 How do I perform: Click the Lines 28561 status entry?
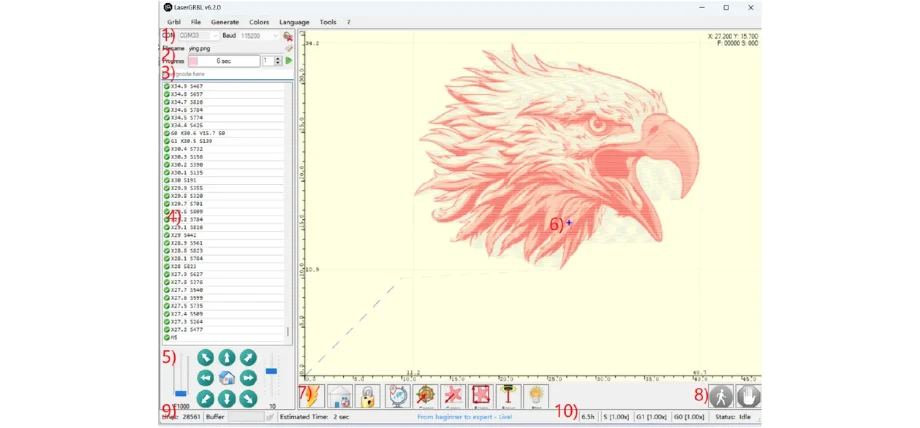click(181, 417)
